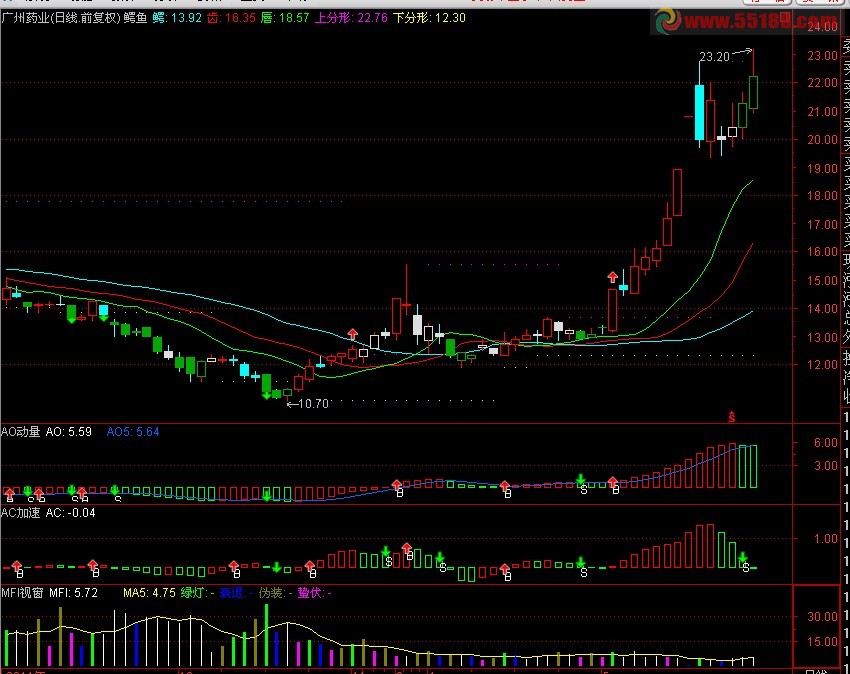Click the red up-arrow above the 15.00 breakout candle
This screenshot has width=850, height=674.
(613, 277)
